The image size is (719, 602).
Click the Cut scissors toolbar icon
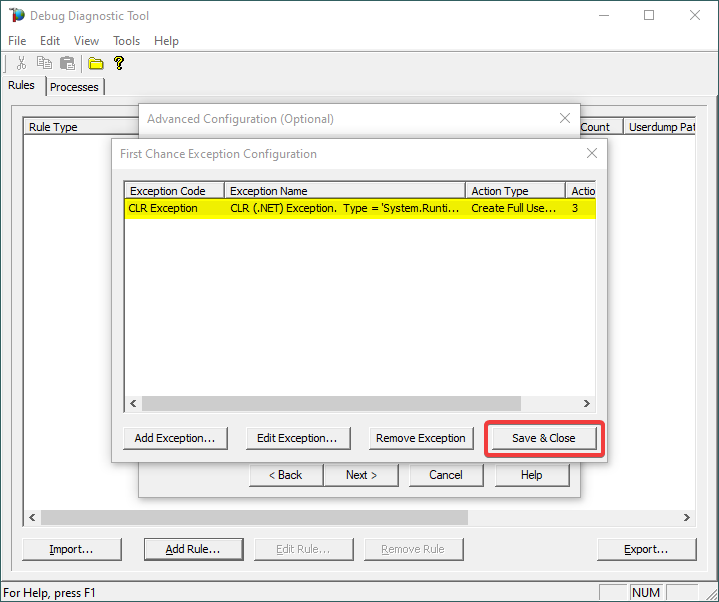(21, 63)
